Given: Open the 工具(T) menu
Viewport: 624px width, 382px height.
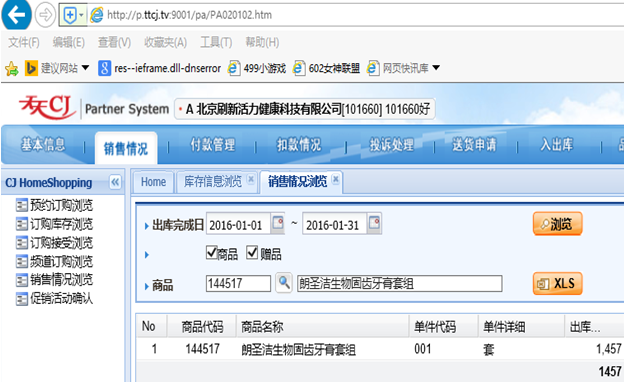Looking at the screenshot, I should [216, 42].
